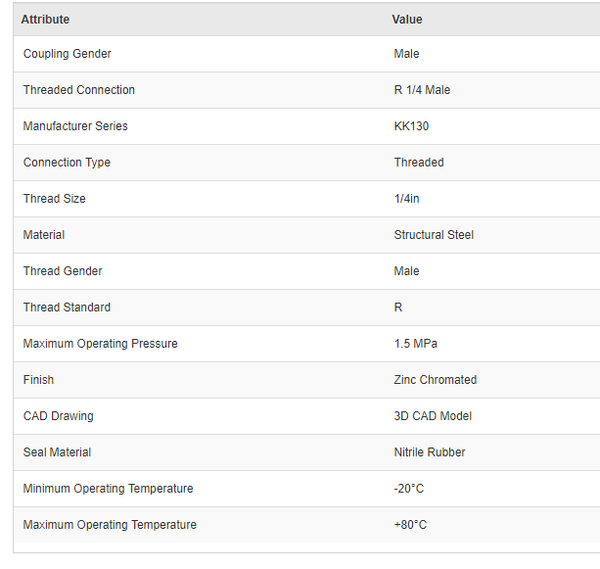Viewport: 600px width, 569px height.
Task: Click the Zinc Chromated finish value
Action: point(435,380)
